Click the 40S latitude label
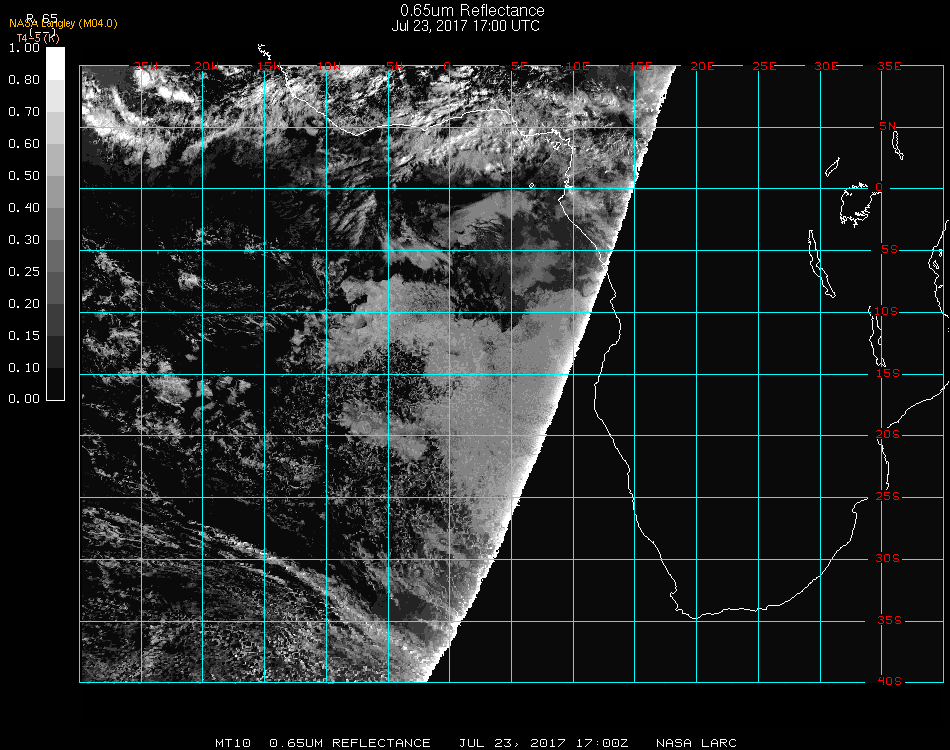Image resolution: width=950 pixels, height=750 pixels. (x=889, y=682)
